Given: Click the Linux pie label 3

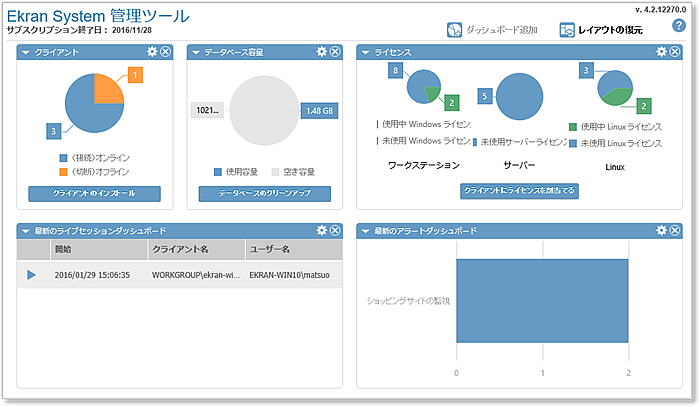Looking at the screenshot, I should pos(586,70).
